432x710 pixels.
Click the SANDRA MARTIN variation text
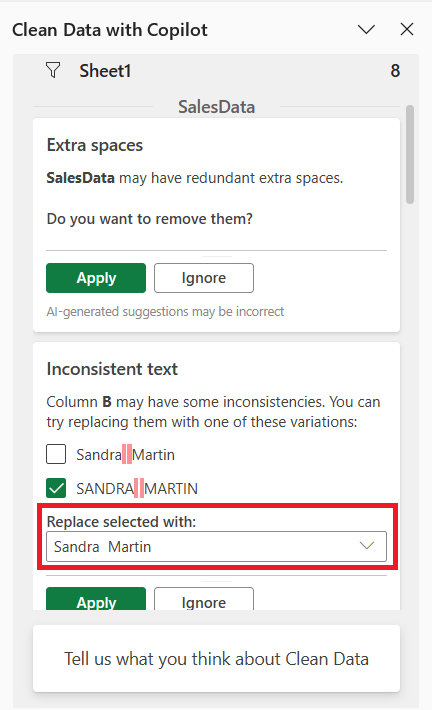(x=137, y=489)
